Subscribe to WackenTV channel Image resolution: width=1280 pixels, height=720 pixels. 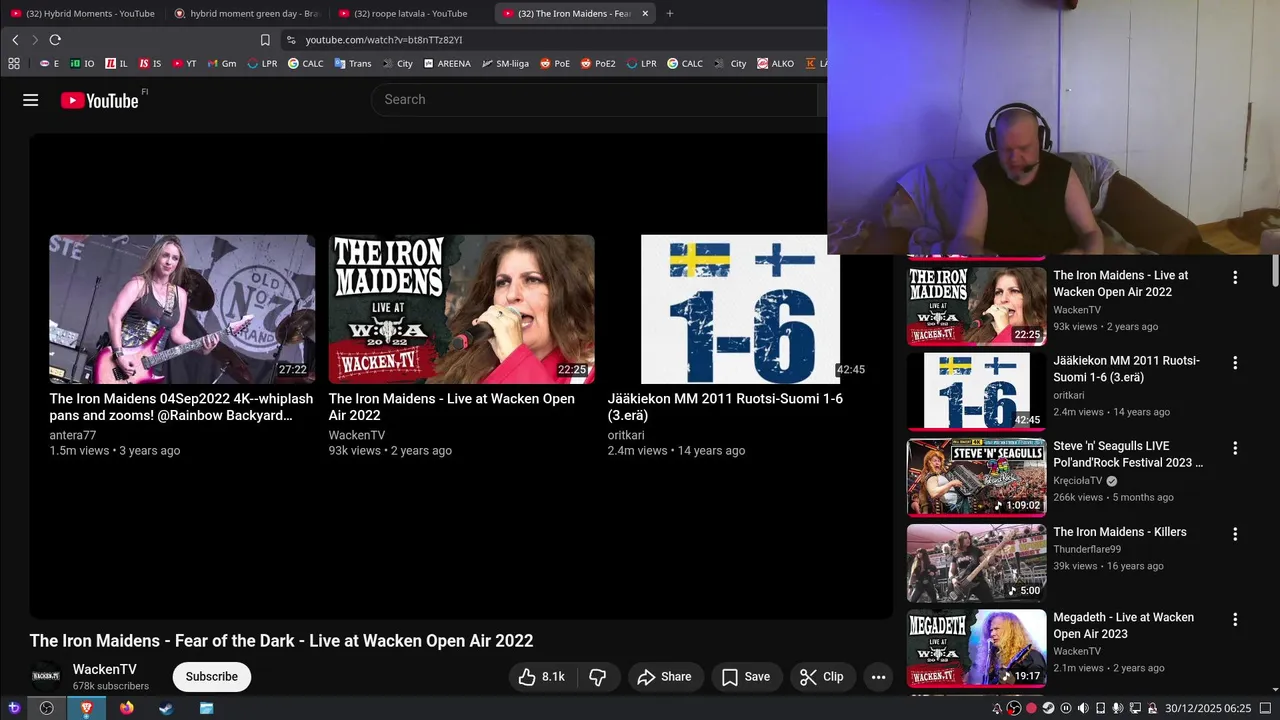click(211, 677)
